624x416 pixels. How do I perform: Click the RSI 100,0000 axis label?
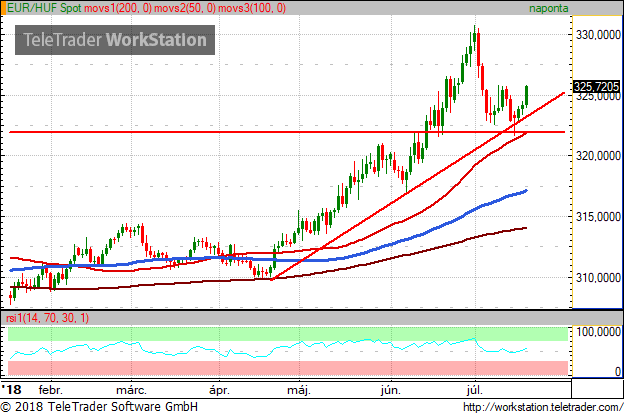point(598,332)
